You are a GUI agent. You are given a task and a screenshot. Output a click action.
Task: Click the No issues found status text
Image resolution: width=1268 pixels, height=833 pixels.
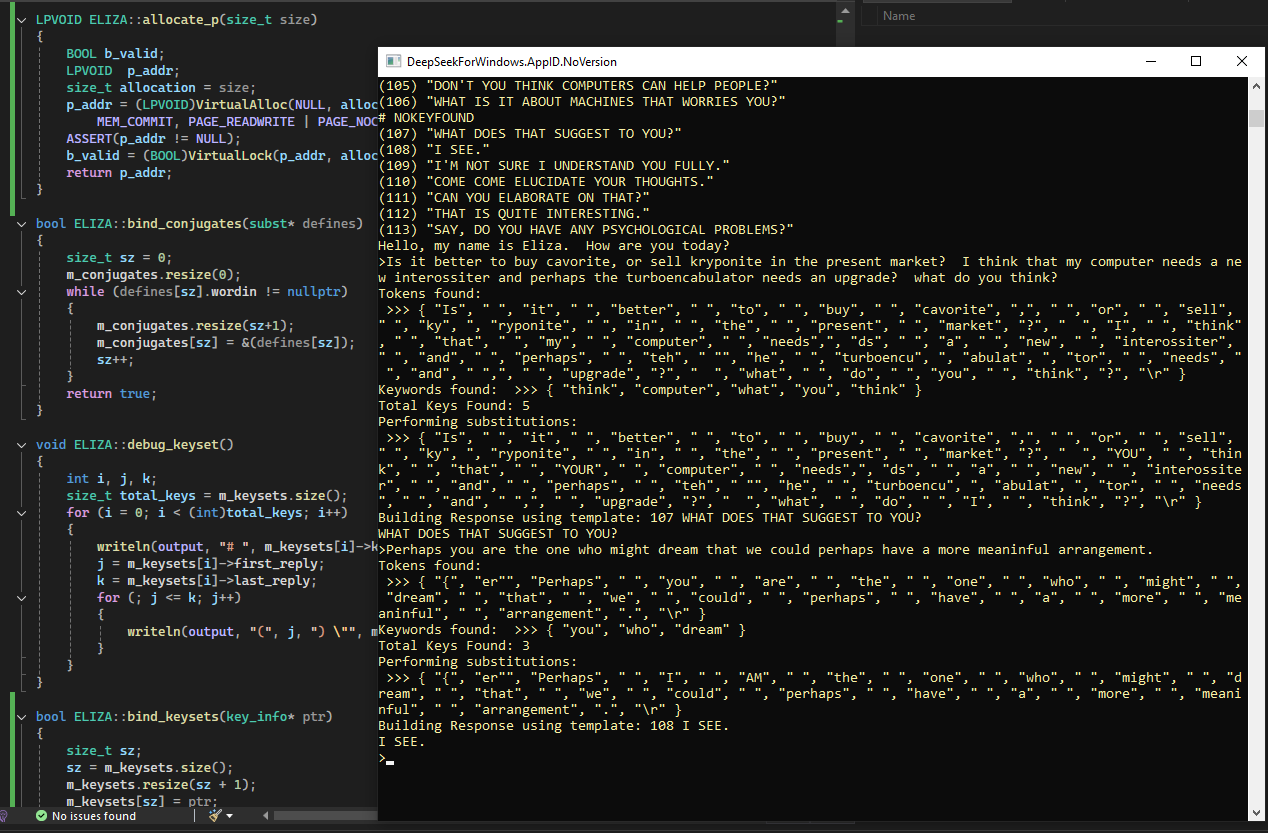pyautogui.click(x=94, y=816)
